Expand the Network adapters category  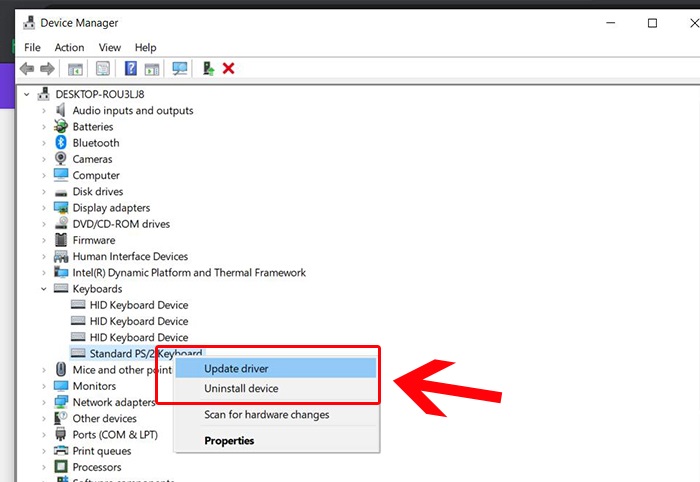click(44, 402)
